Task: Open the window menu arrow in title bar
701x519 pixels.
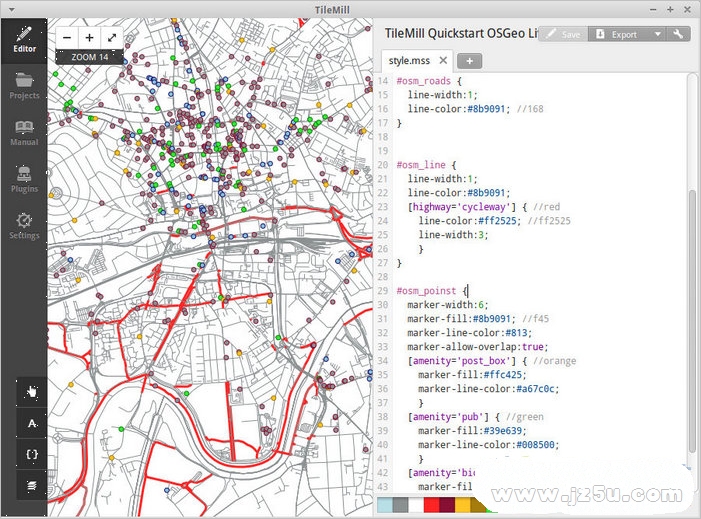Action: (12, 9)
